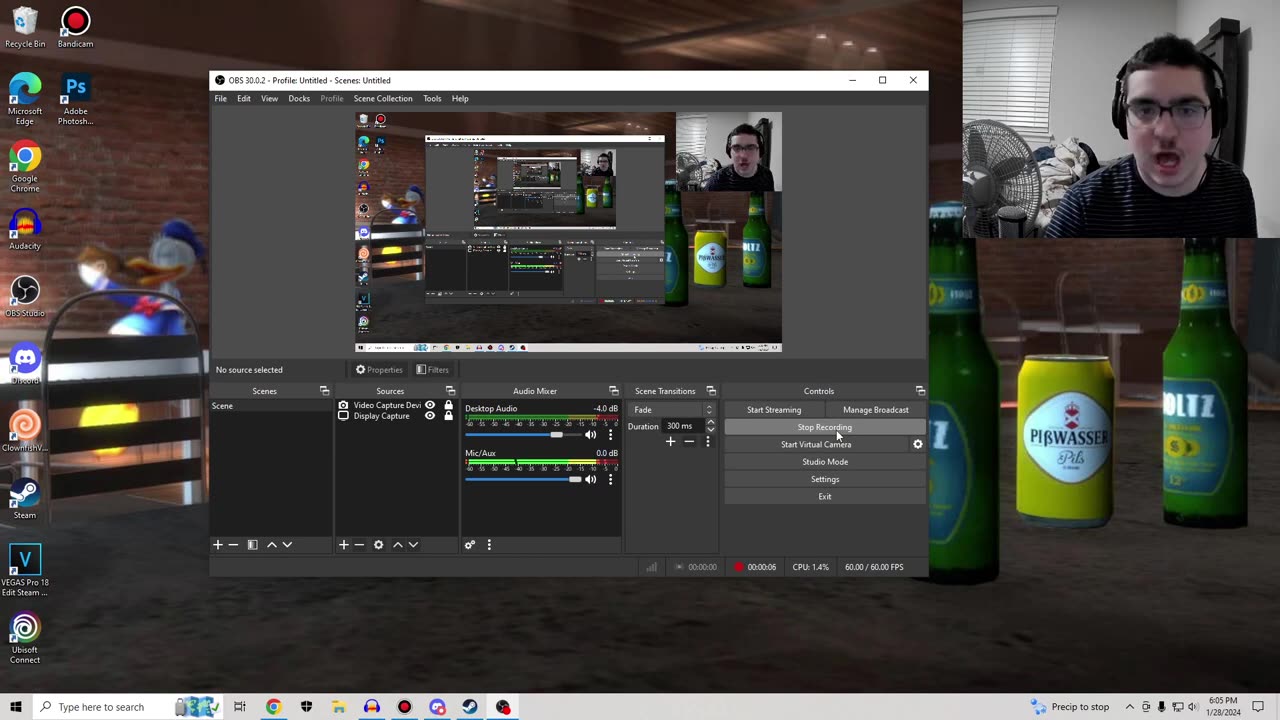Enable Studio Mode
This screenshot has height=720, width=1280.
pyautogui.click(x=825, y=462)
